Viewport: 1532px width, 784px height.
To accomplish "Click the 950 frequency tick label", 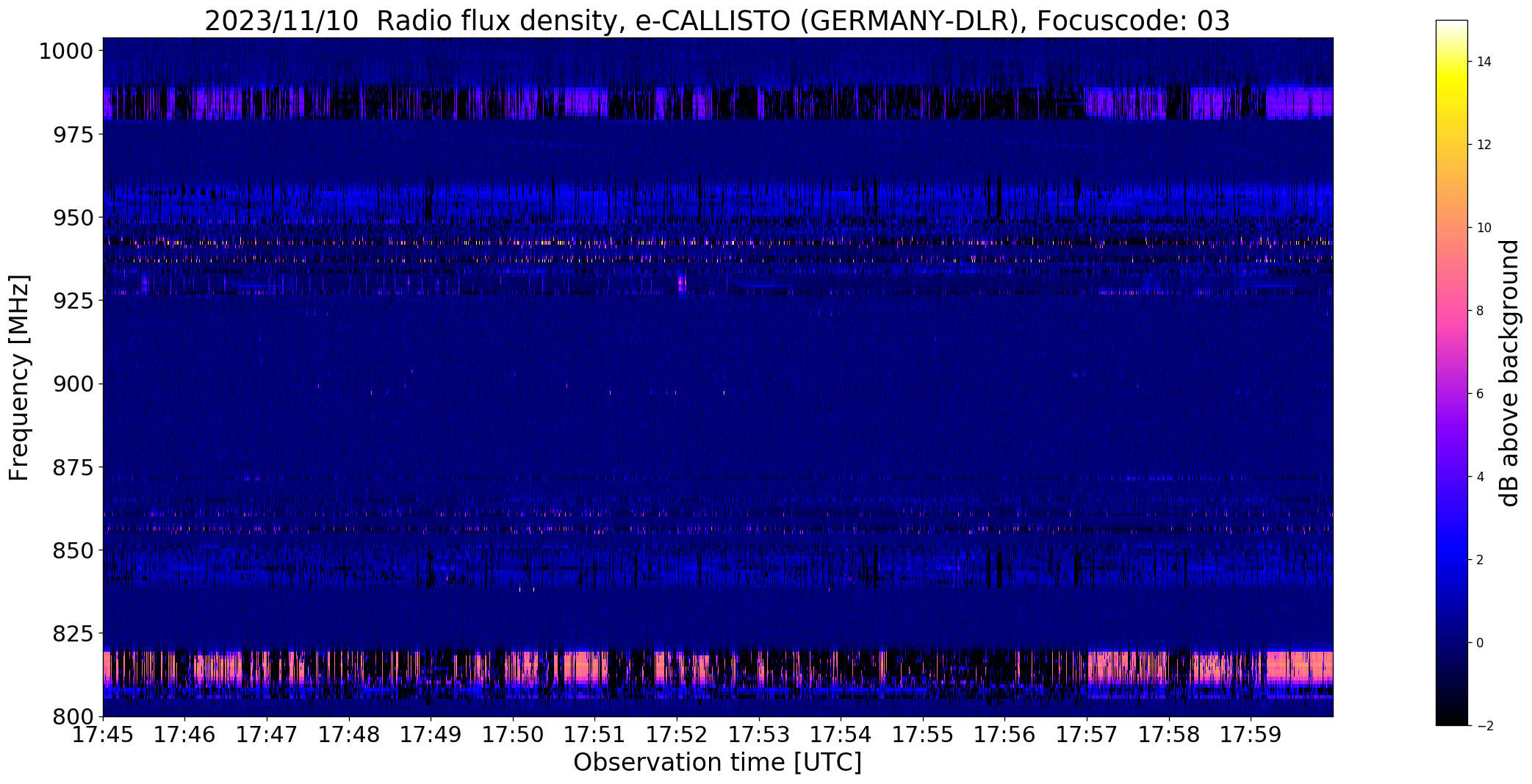I will tap(73, 218).
